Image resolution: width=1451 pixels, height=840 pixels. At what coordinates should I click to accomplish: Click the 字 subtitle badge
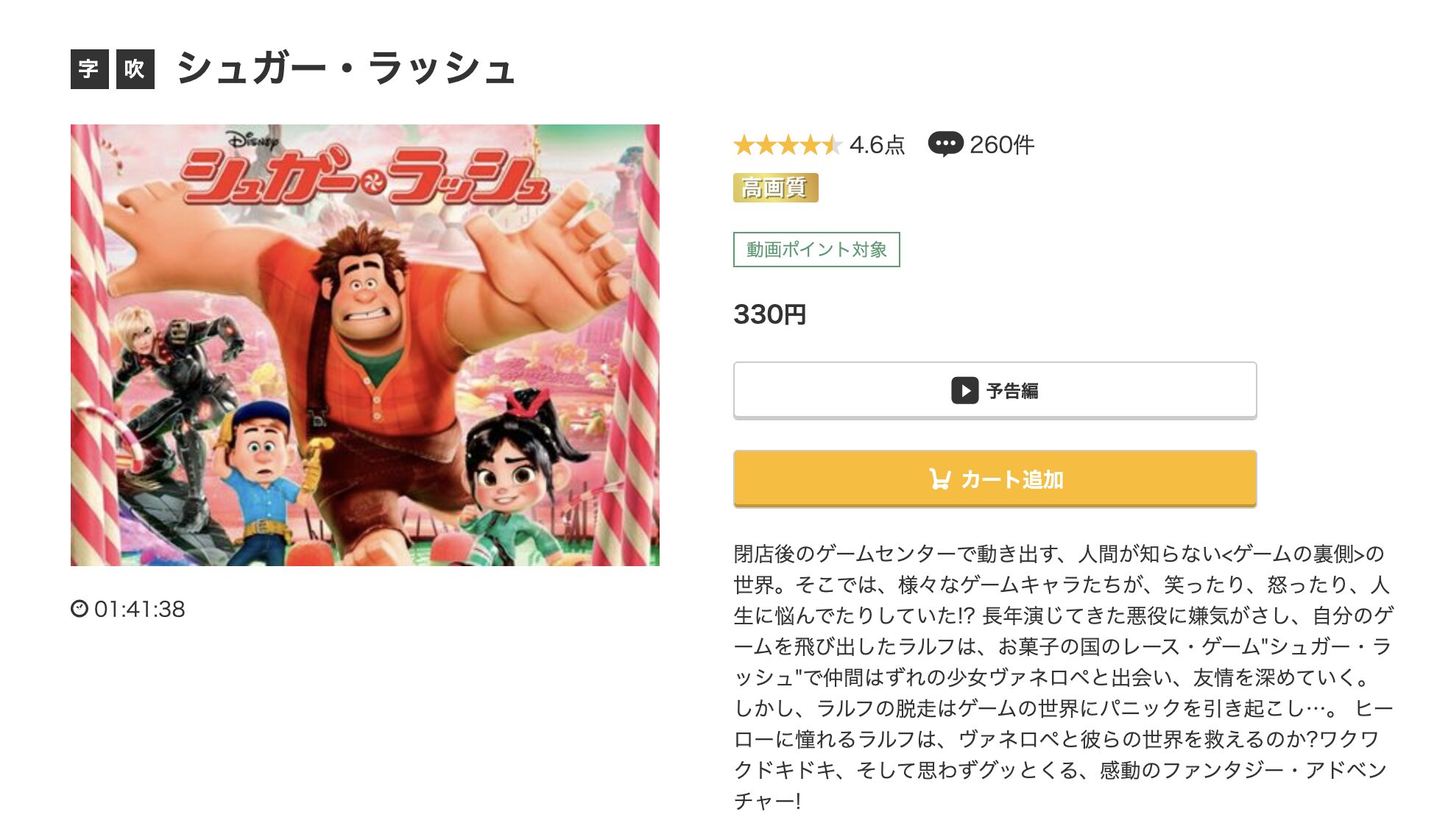click(89, 69)
